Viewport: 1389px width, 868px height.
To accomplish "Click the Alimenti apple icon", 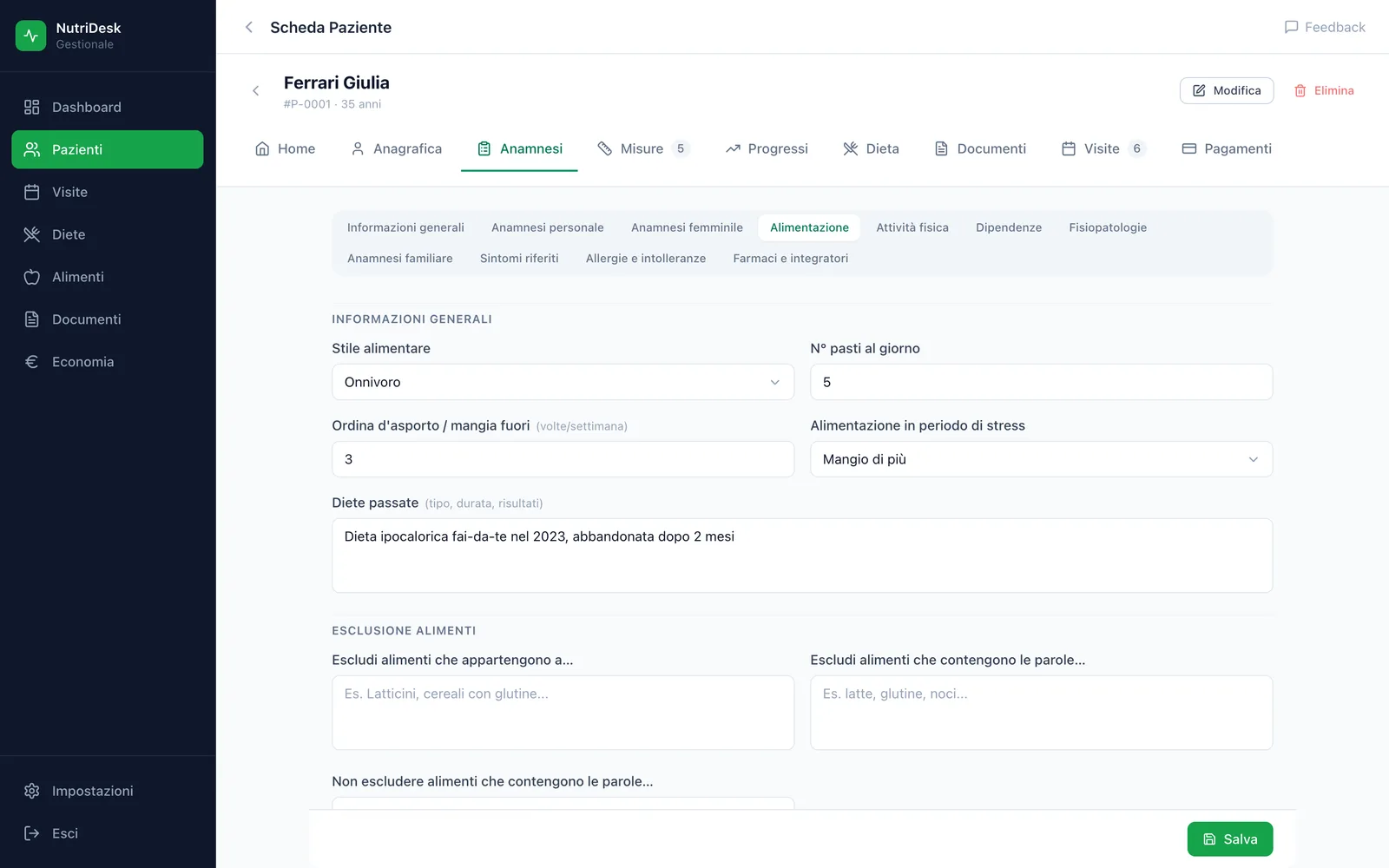I will 32,277.
